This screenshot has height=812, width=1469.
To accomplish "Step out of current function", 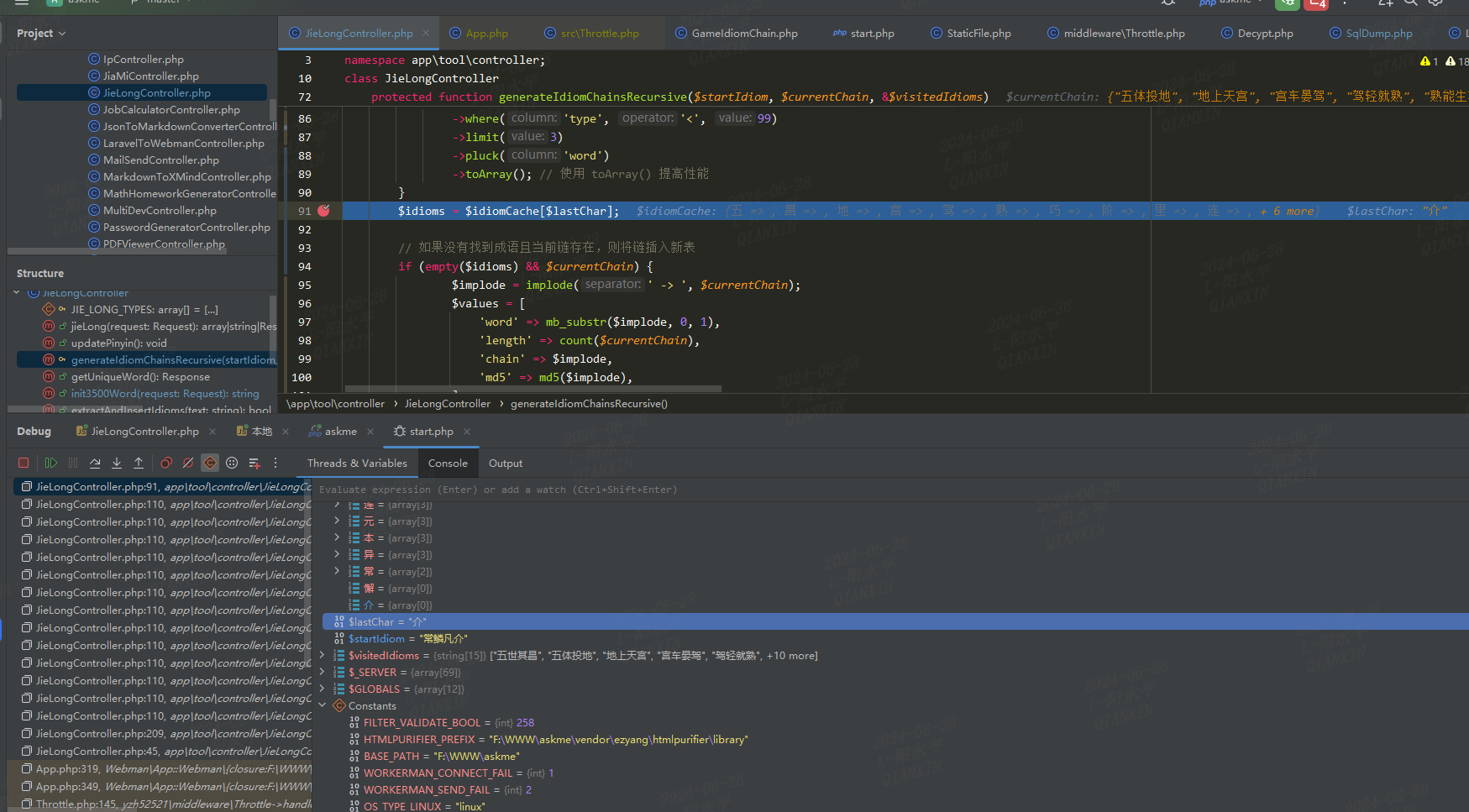I will (139, 463).
